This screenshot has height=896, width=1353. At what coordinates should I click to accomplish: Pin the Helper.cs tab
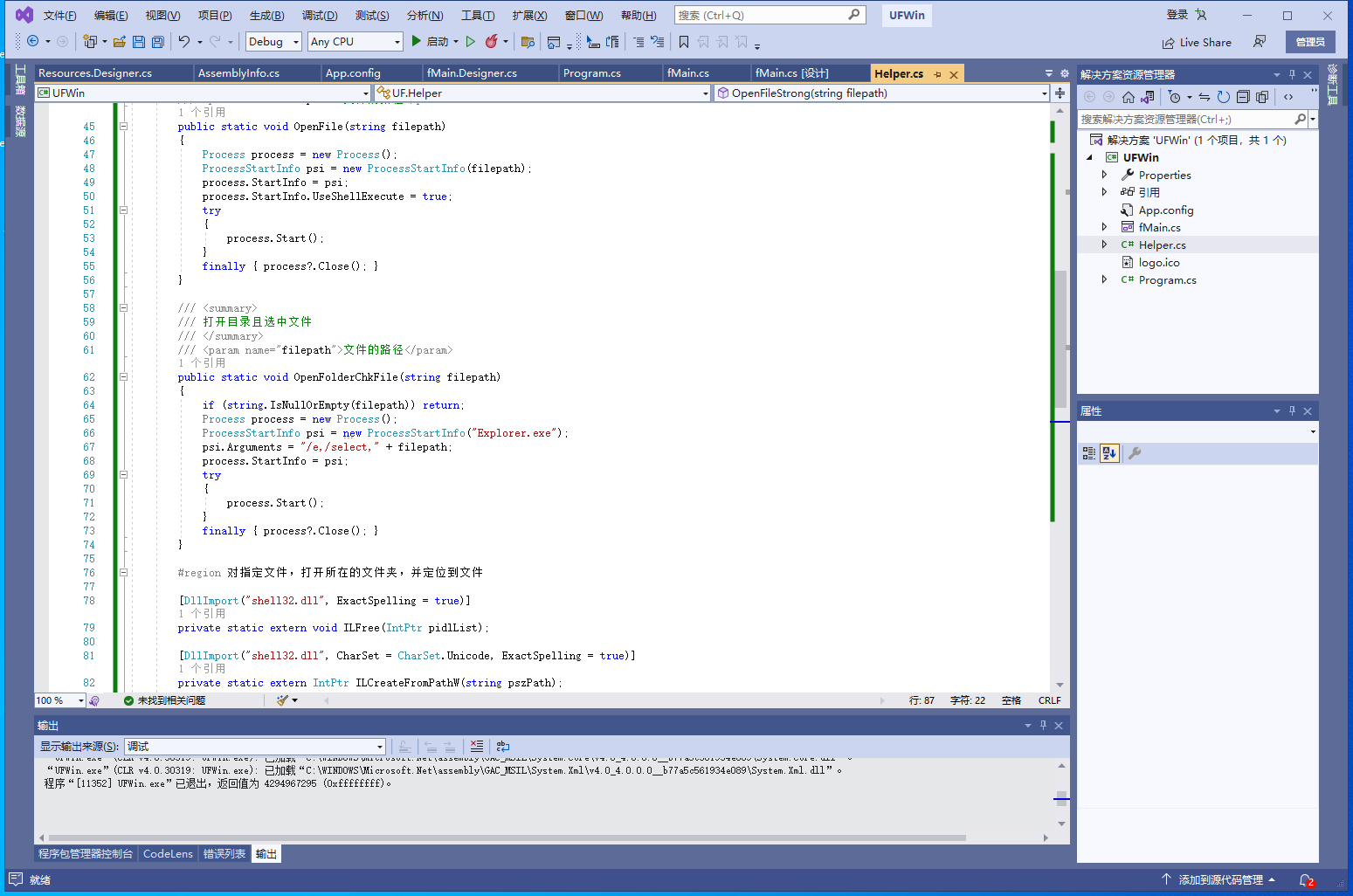tap(938, 74)
